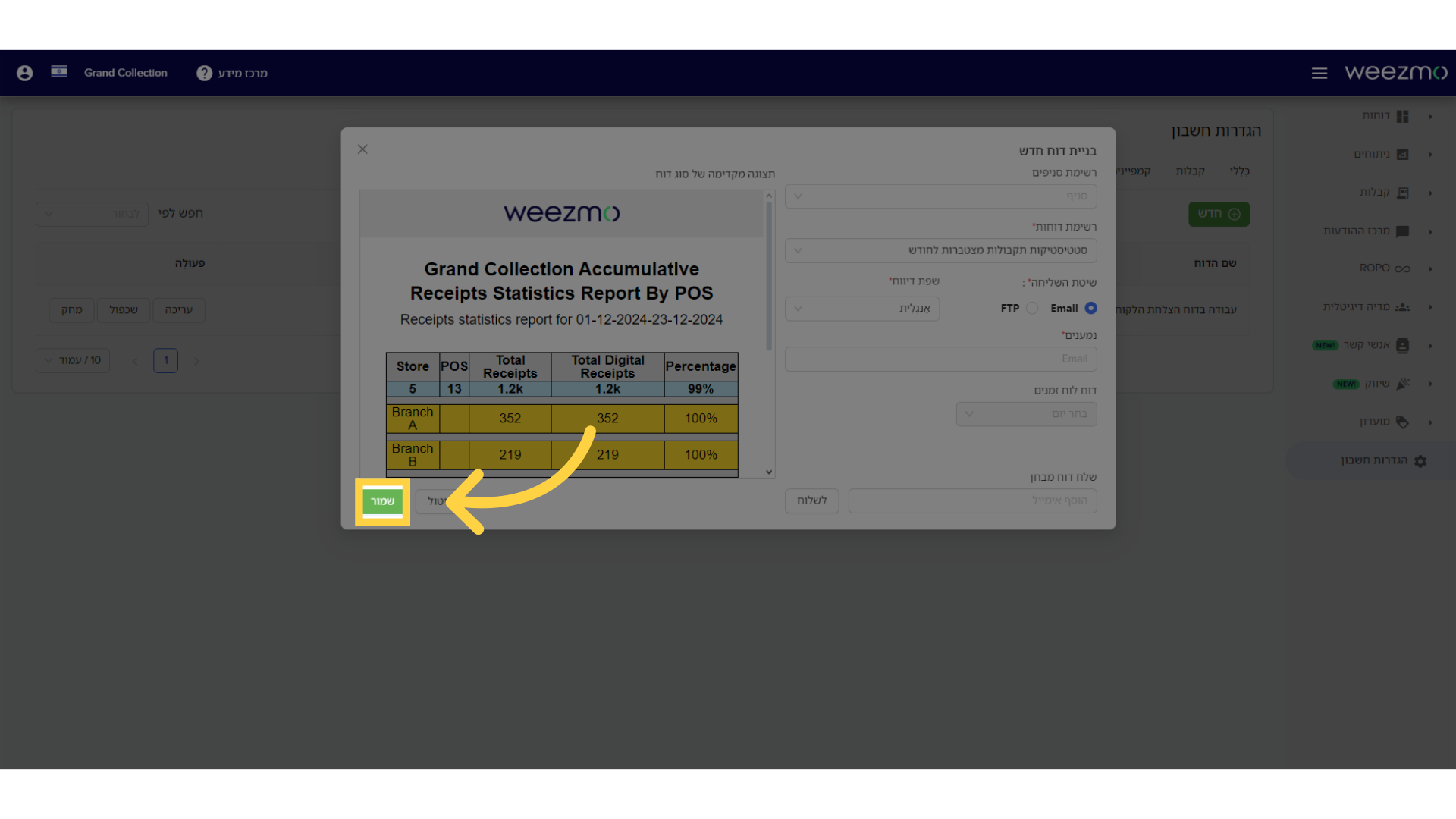Open מדיה דיגיטלית in the sidebar
This screenshot has width=1456, height=819.
point(1357,307)
